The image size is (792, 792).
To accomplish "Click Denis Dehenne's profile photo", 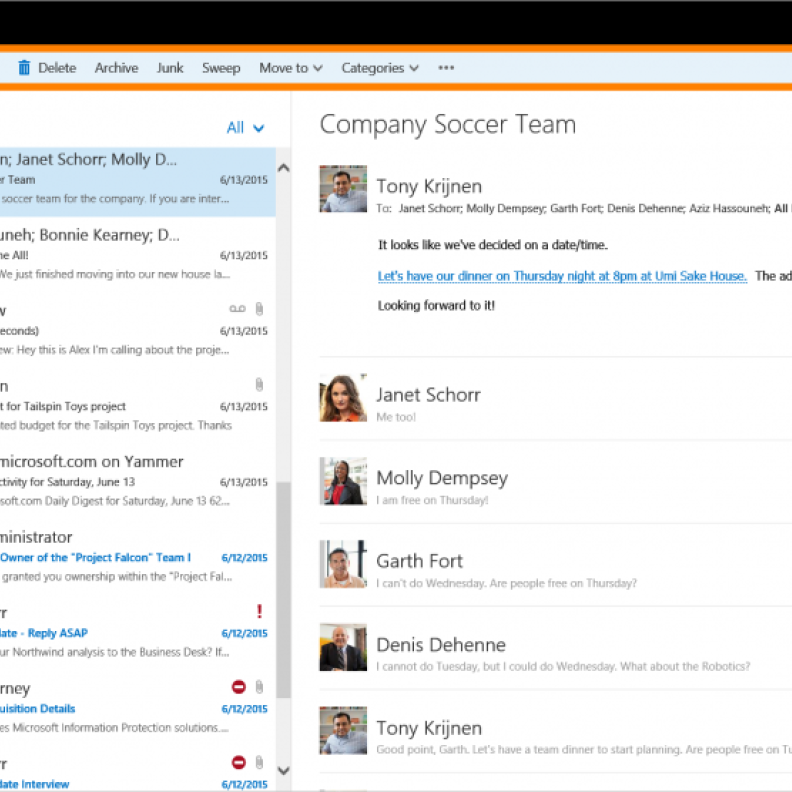I will point(343,647).
